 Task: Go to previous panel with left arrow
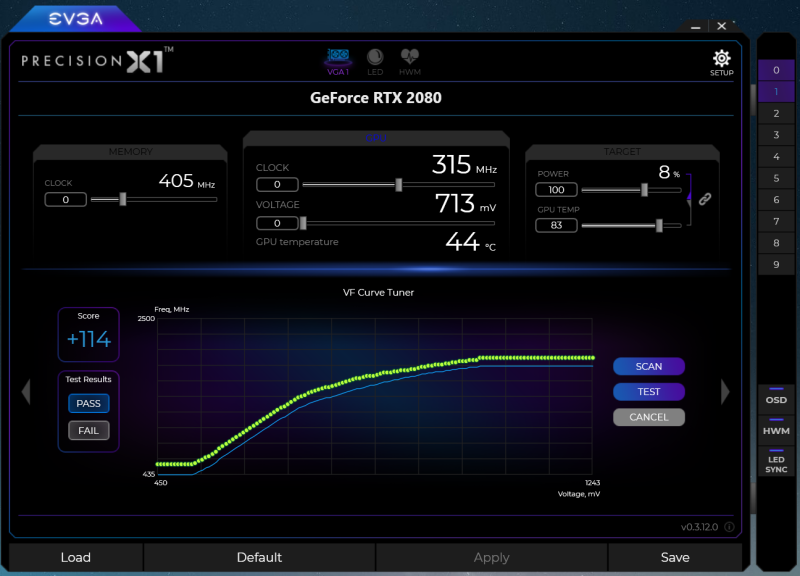tap(26, 391)
